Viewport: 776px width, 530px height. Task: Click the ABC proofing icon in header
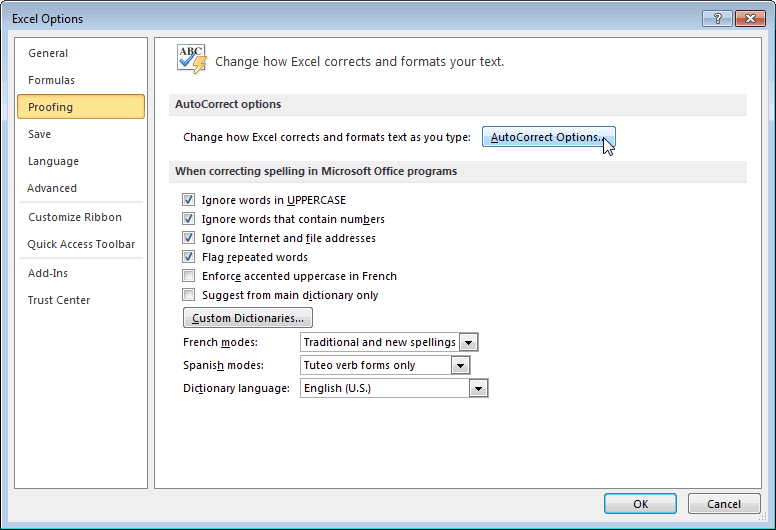pos(190,59)
